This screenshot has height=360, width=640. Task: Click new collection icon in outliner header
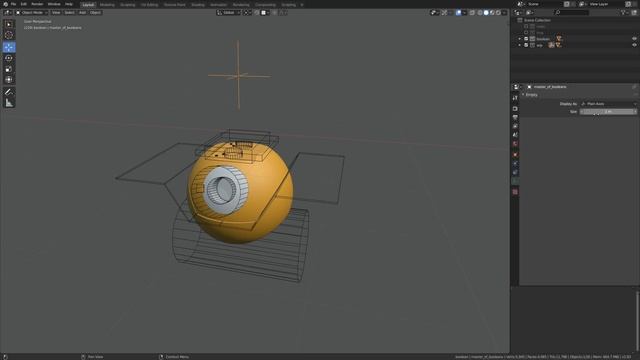point(634,13)
